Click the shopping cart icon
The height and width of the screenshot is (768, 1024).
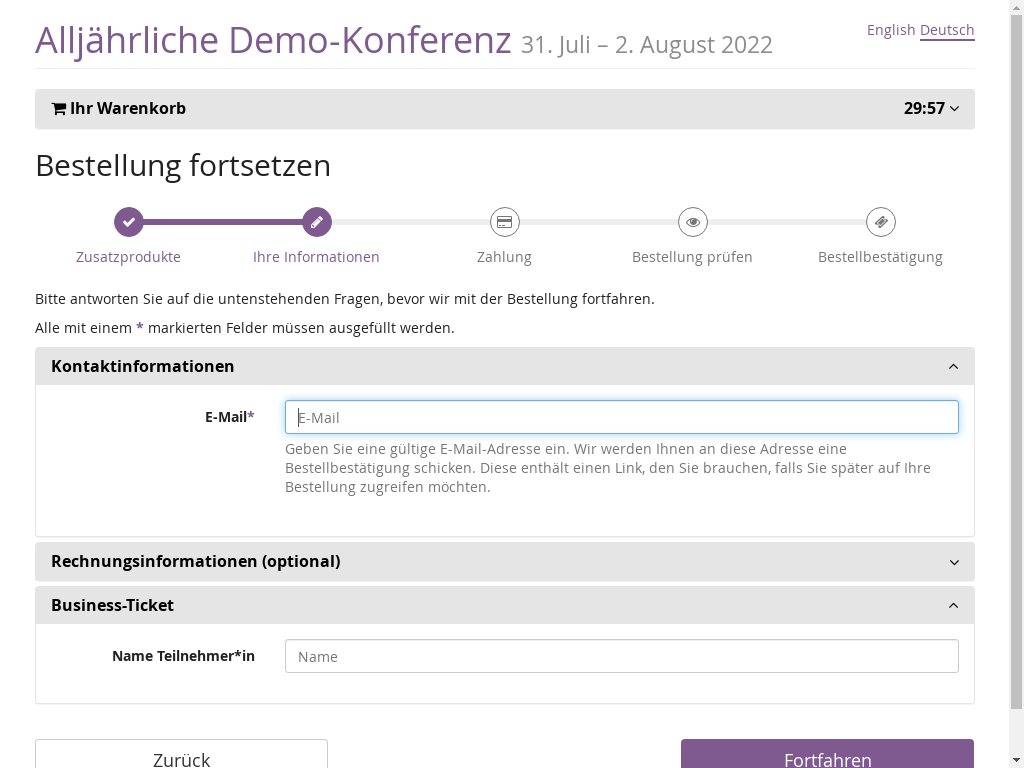(x=59, y=109)
